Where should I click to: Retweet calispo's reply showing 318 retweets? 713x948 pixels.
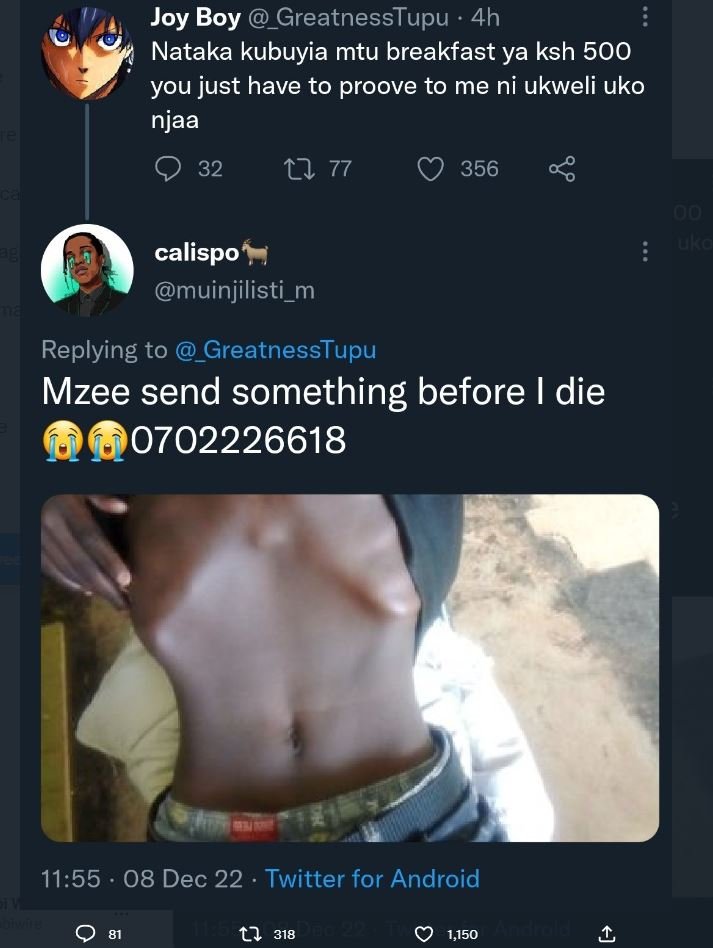tap(250, 933)
